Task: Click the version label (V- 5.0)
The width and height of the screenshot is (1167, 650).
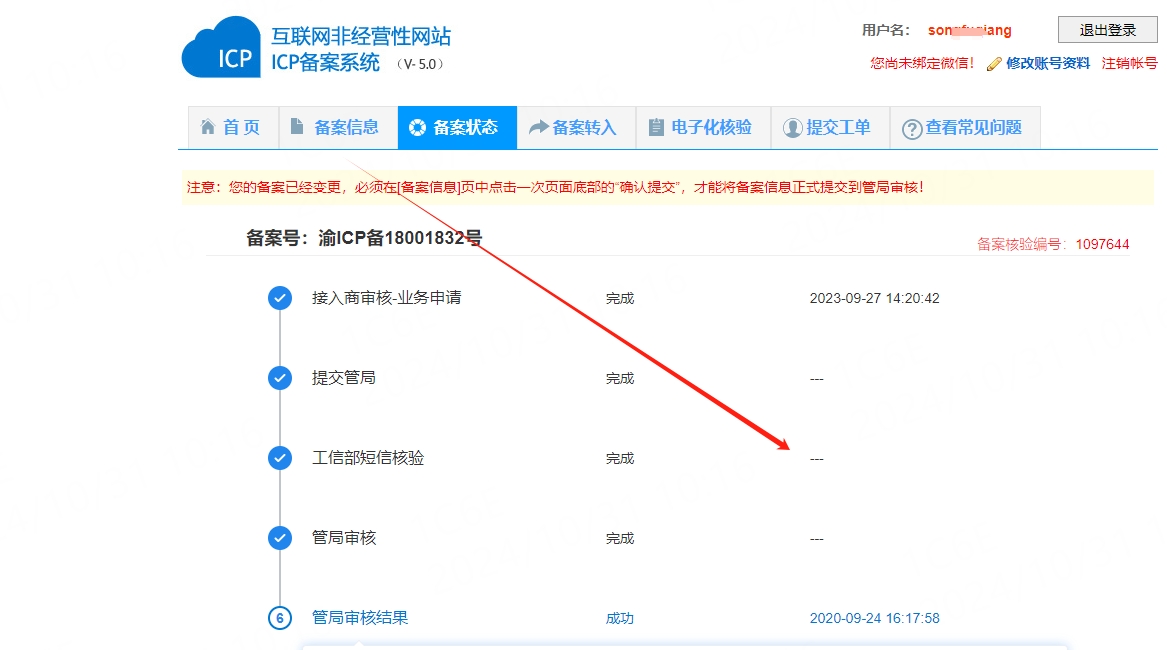Action: (421, 64)
